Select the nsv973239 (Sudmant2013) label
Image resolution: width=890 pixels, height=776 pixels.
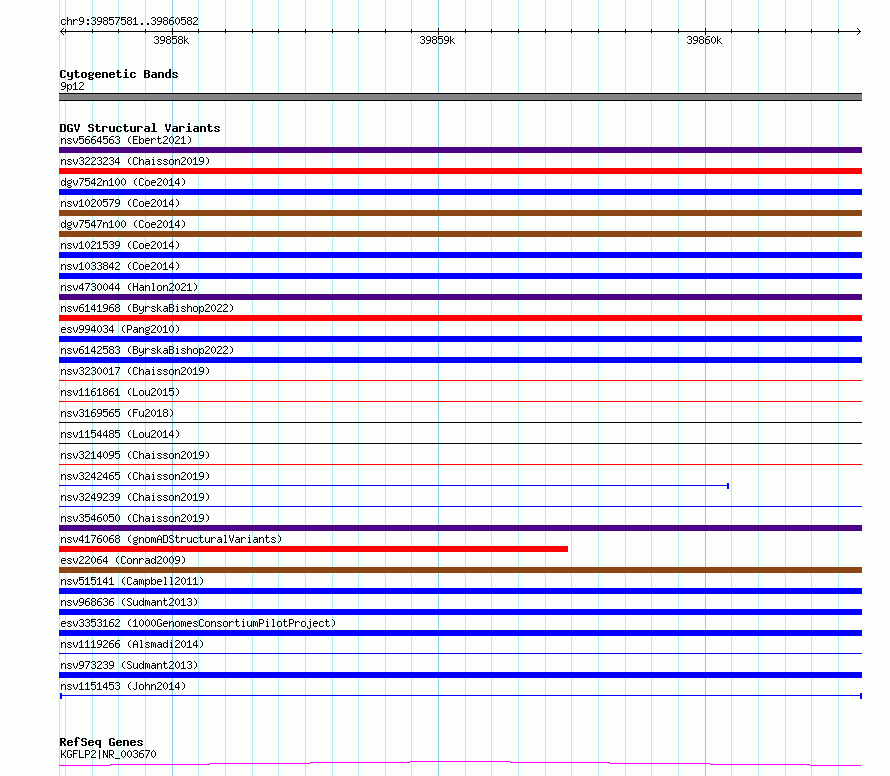[129, 665]
